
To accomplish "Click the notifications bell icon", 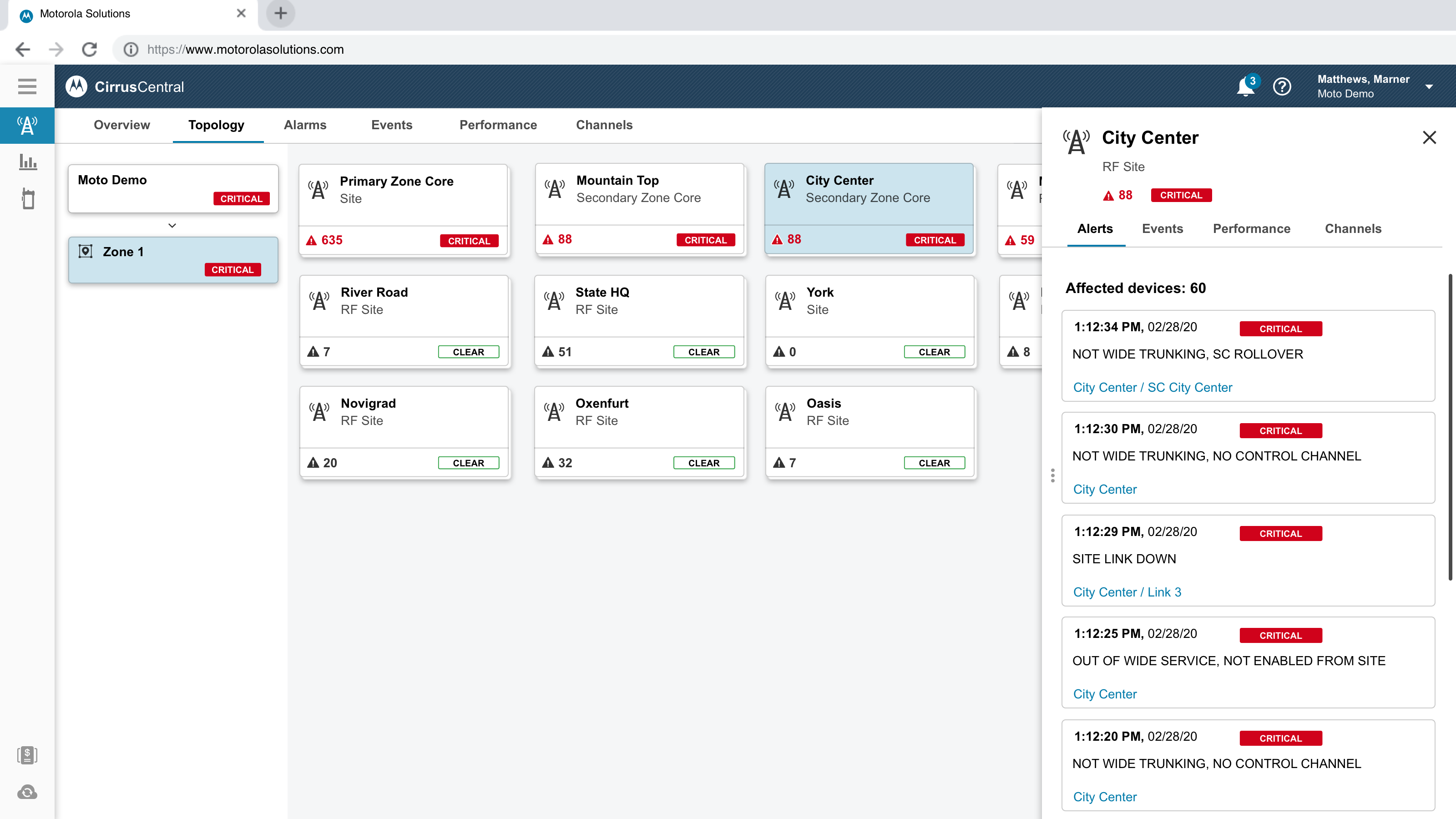I will tap(1245, 87).
